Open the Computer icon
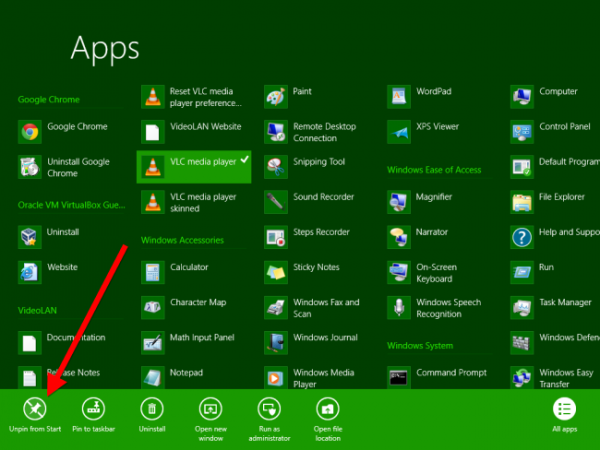 click(x=522, y=97)
